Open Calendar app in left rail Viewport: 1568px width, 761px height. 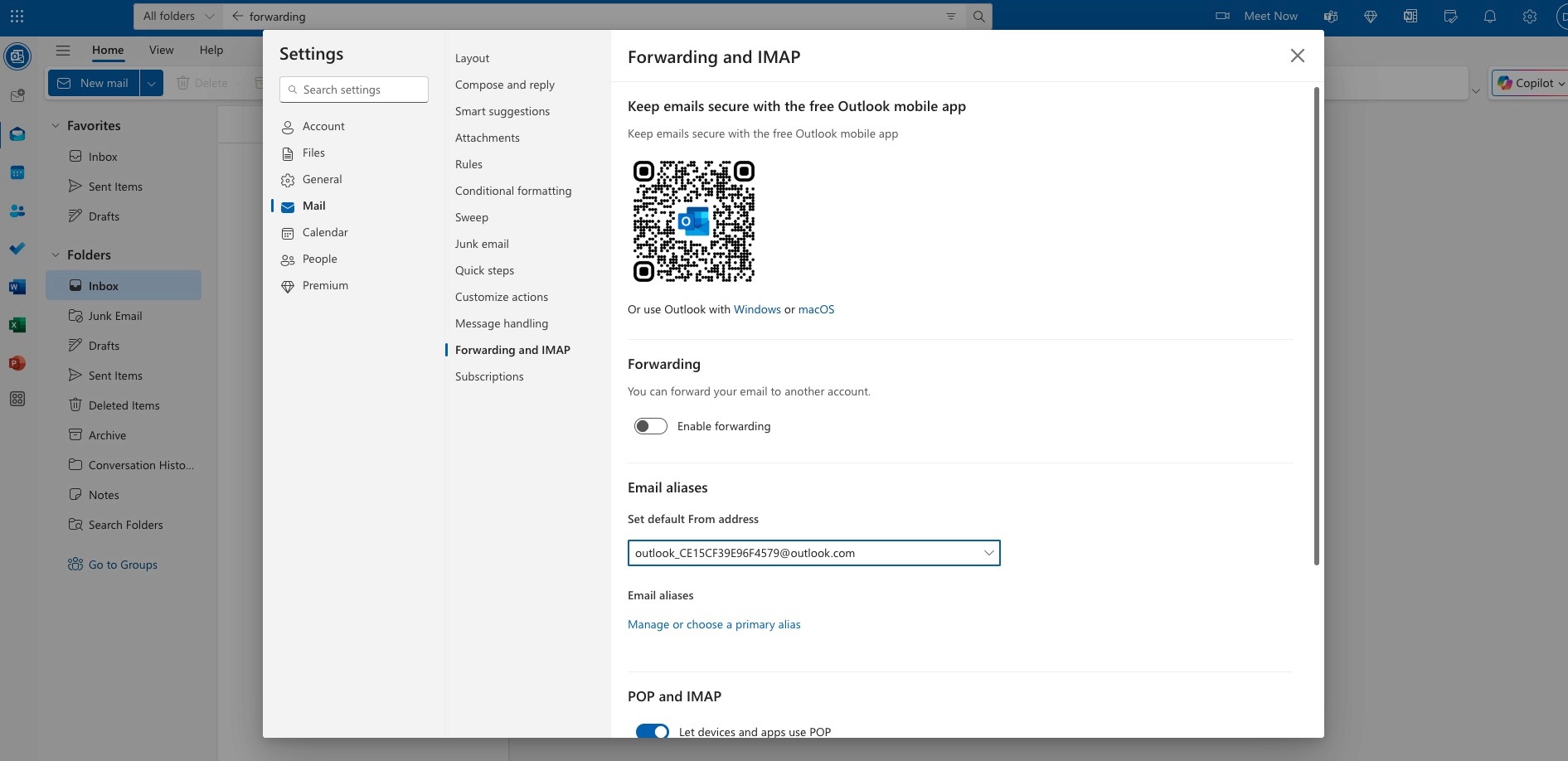pos(17,172)
